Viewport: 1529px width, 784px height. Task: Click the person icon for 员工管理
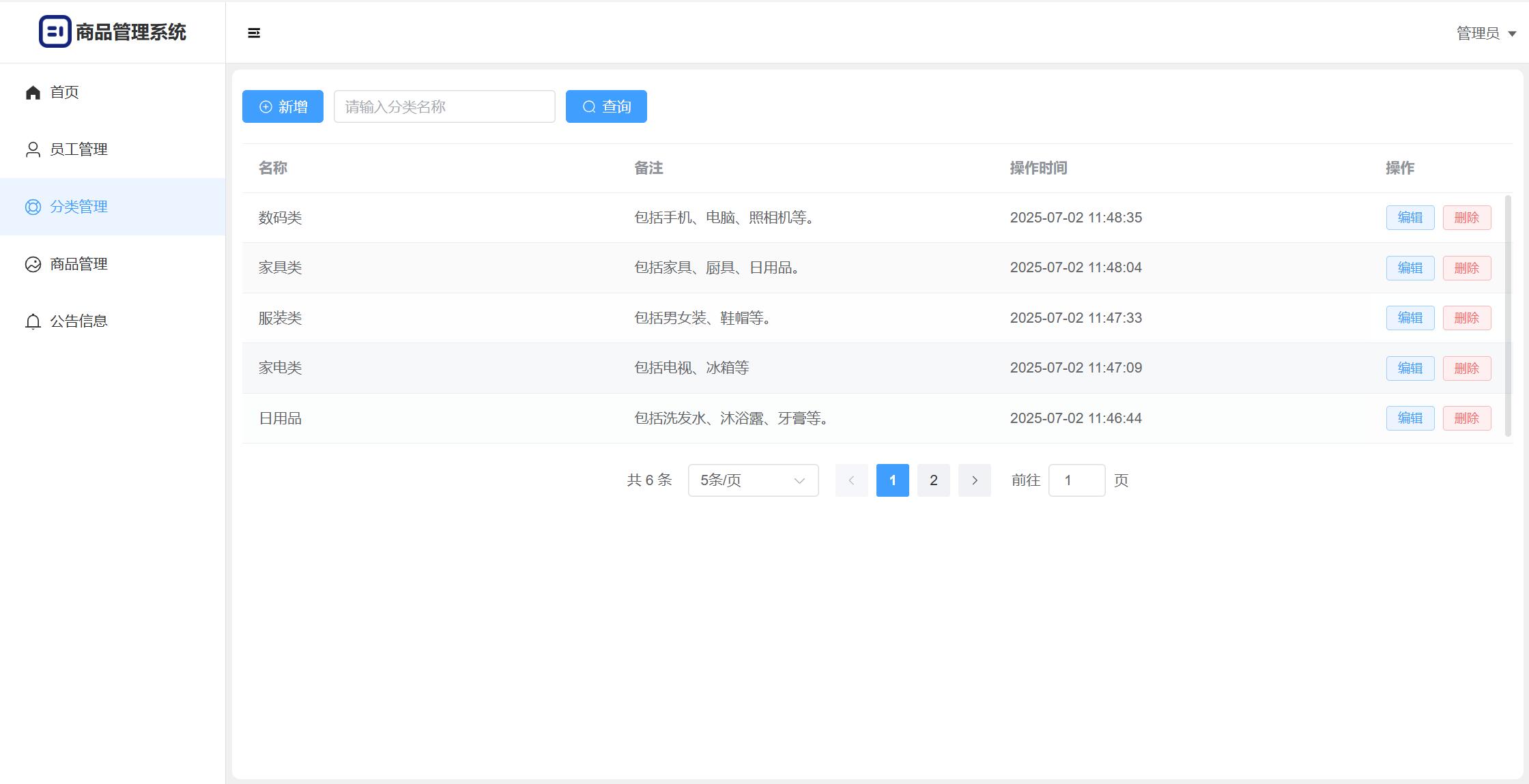(x=33, y=149)
